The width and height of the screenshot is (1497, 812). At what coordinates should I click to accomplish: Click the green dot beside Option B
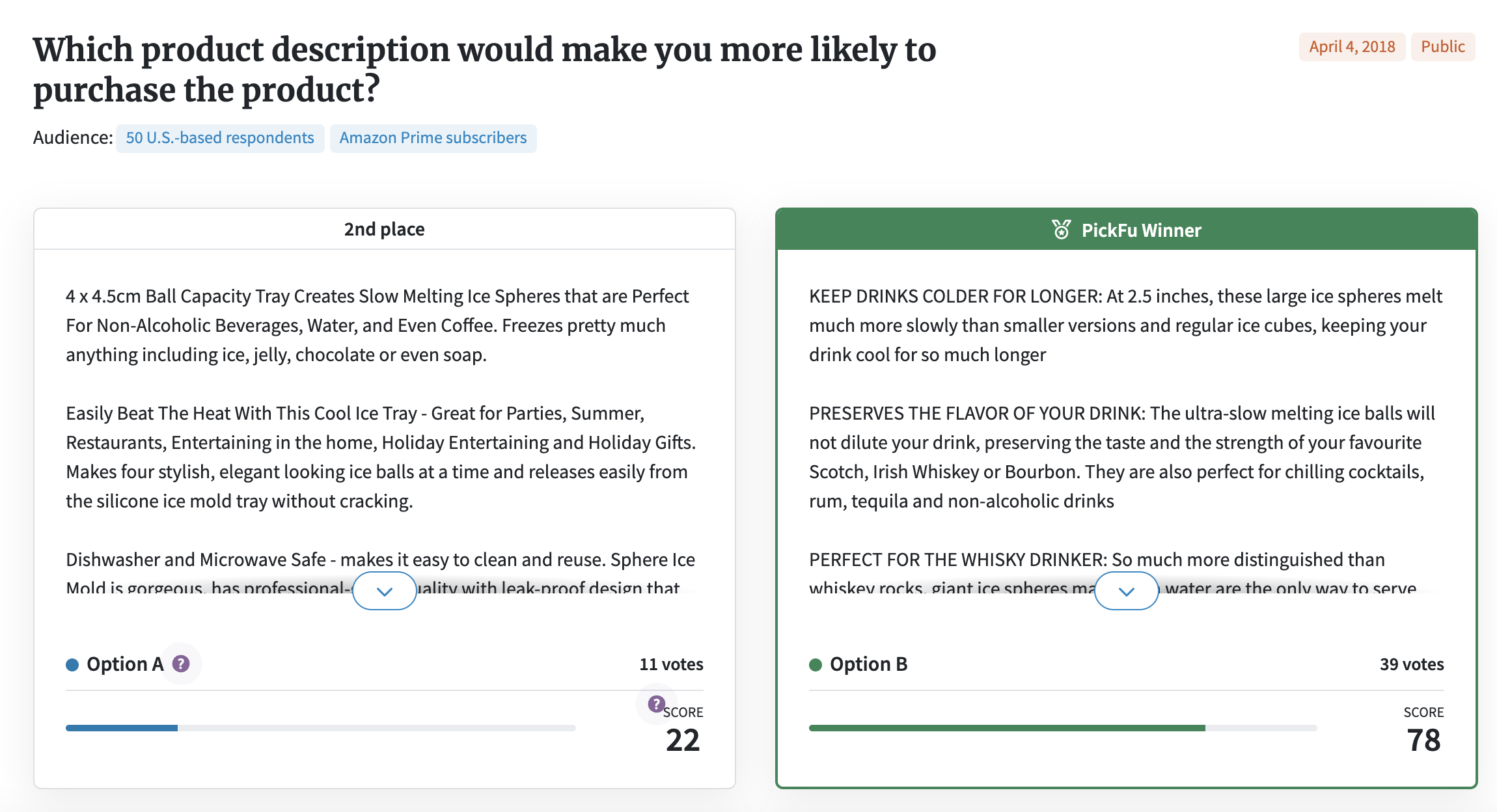(x=816, y=664)
